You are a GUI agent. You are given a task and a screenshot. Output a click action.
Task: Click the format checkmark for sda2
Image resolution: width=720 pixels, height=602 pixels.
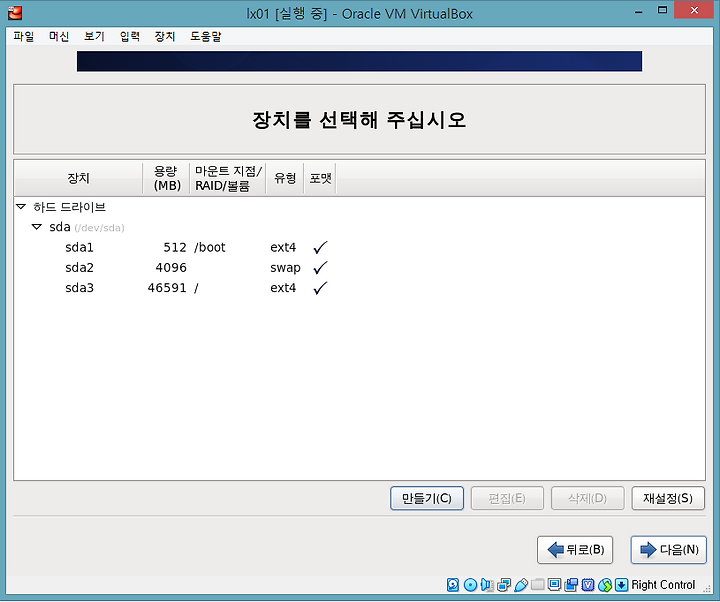[x=320, y=268]
